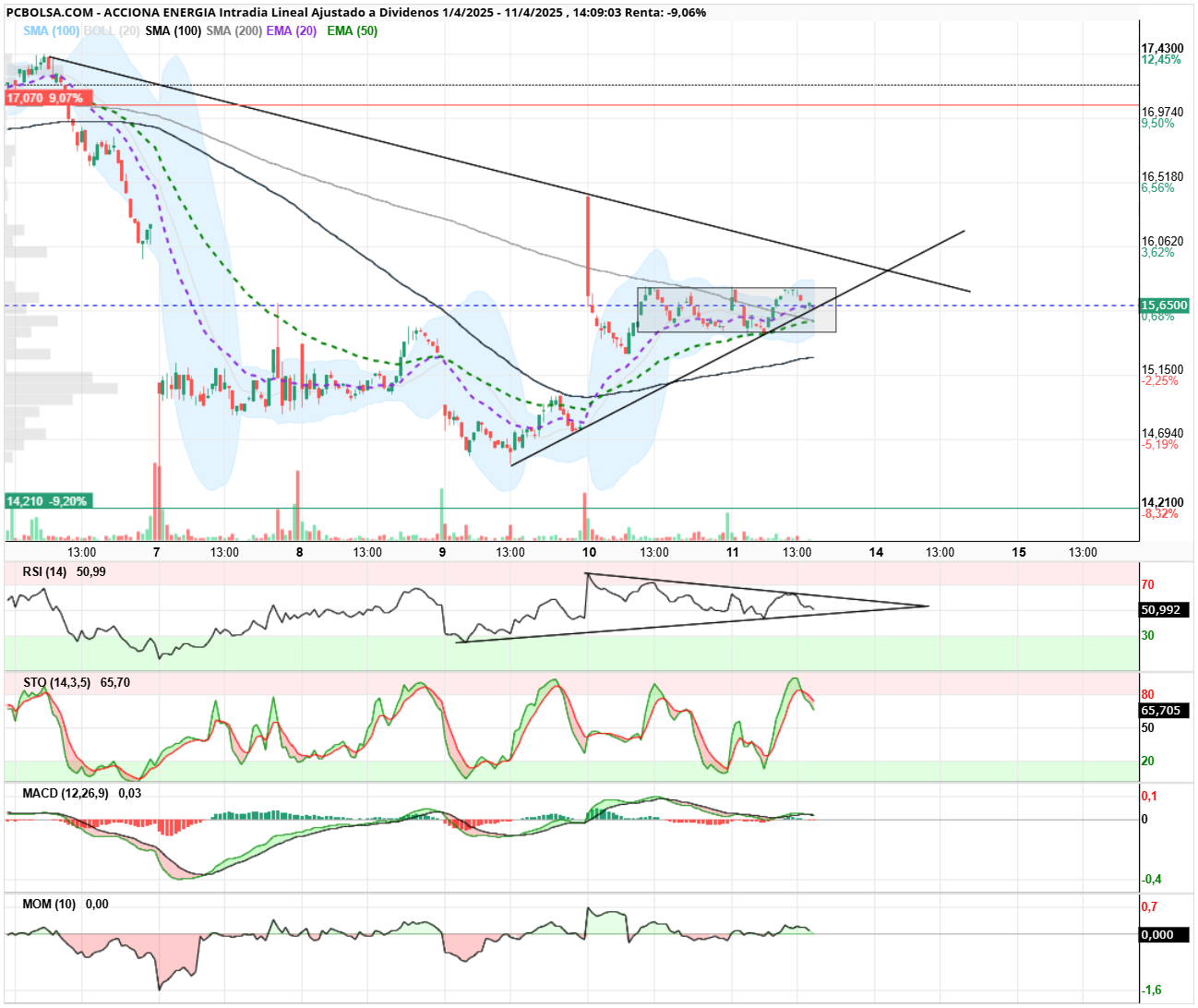The width and height of the screenshot is (1198, 1008).
Task: Click the BOLL (20) legend label
Action: 112,30
